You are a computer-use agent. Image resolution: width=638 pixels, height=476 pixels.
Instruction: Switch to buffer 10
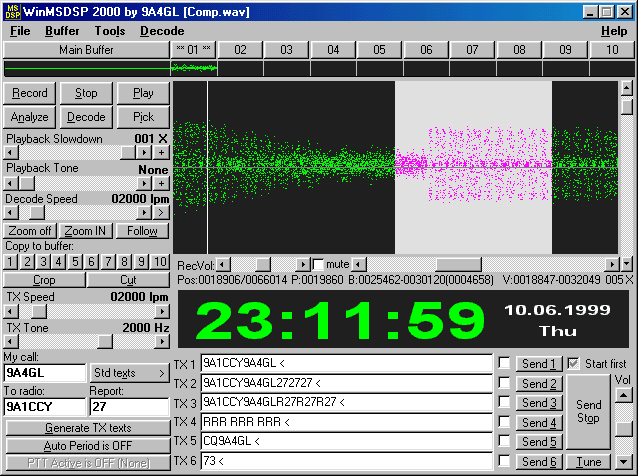(x=612, y=50)
